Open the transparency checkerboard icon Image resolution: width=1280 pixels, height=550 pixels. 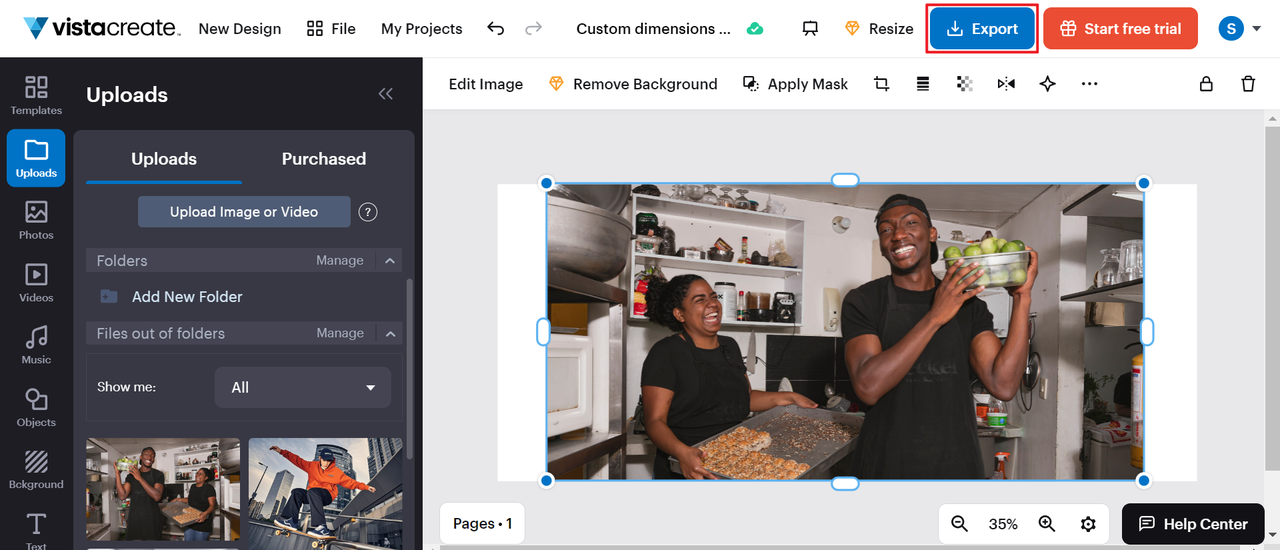tap(964, 84)
